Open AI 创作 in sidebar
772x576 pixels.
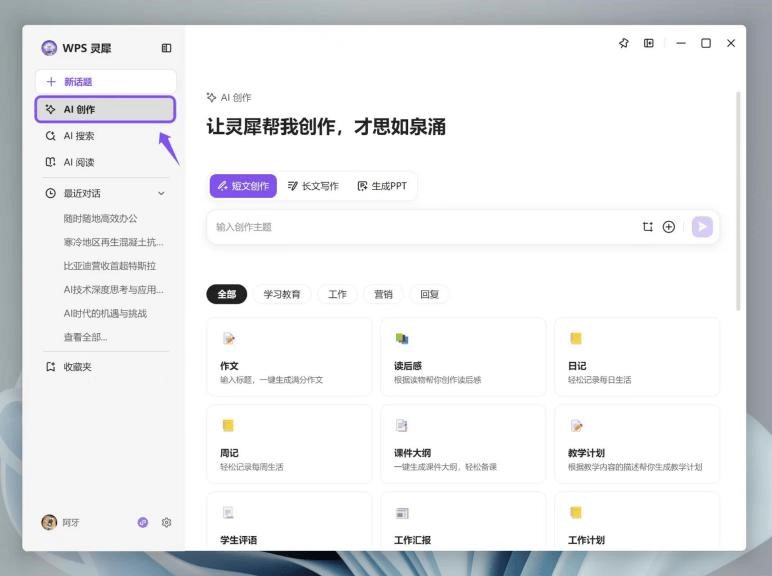[x=105, y=109]
